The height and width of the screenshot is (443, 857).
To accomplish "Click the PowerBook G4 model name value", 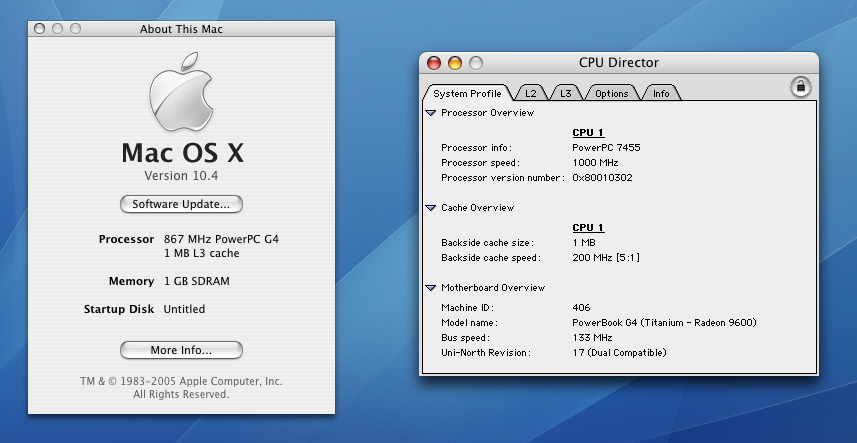I will (664, 323).
